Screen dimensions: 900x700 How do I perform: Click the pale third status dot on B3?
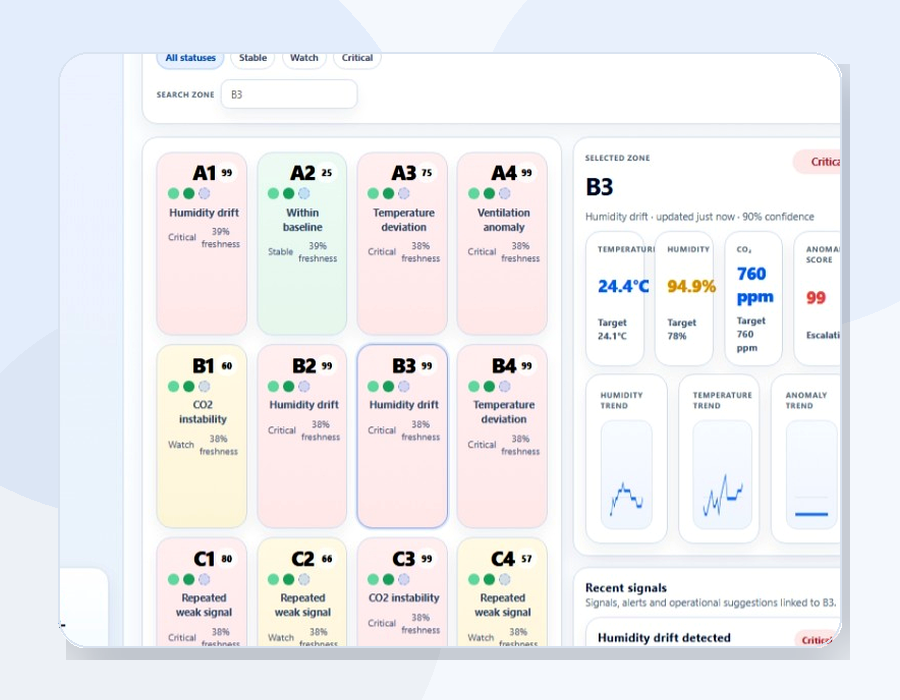tap(404, 386)
